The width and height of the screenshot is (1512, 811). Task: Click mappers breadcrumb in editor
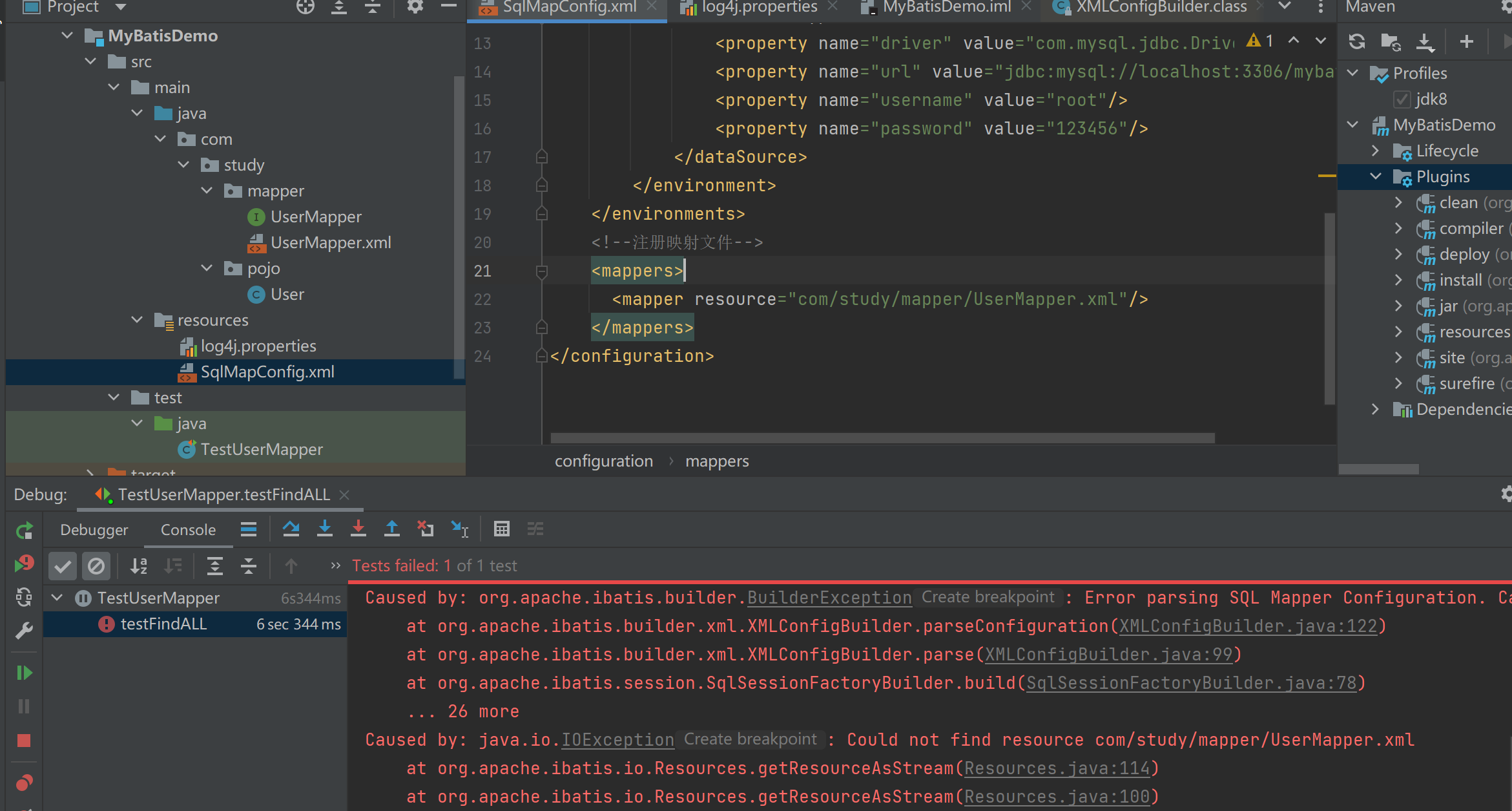coord(717,461)
